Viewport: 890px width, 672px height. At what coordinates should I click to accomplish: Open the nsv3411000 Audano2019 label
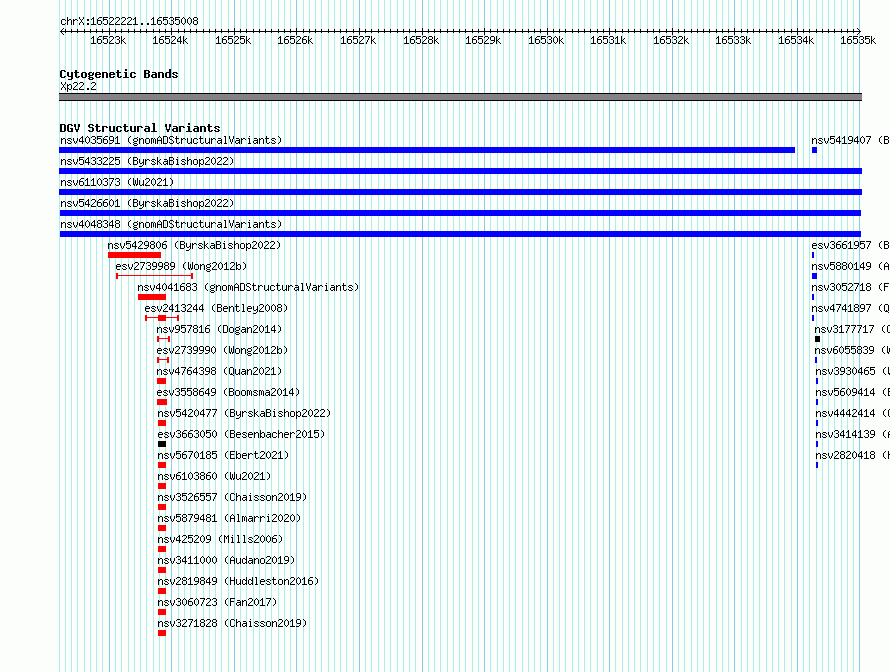coord(226,560)
